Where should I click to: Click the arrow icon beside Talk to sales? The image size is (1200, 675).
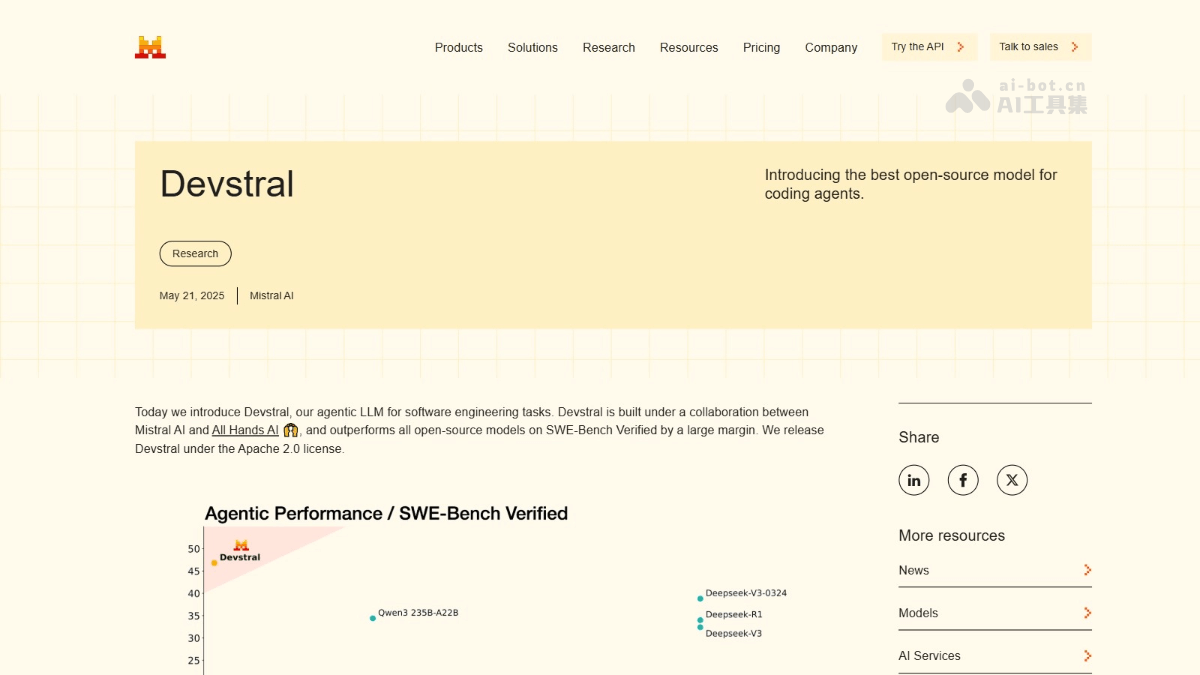pos(1077,46)
